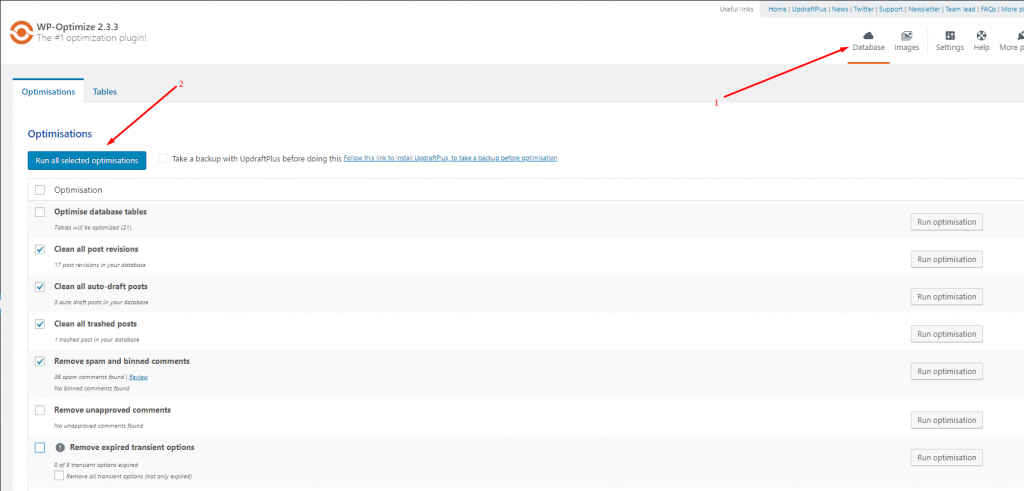Run optimisation for spam and binned comments
This screenshot has height=491, width=1024.
(946, 371)
